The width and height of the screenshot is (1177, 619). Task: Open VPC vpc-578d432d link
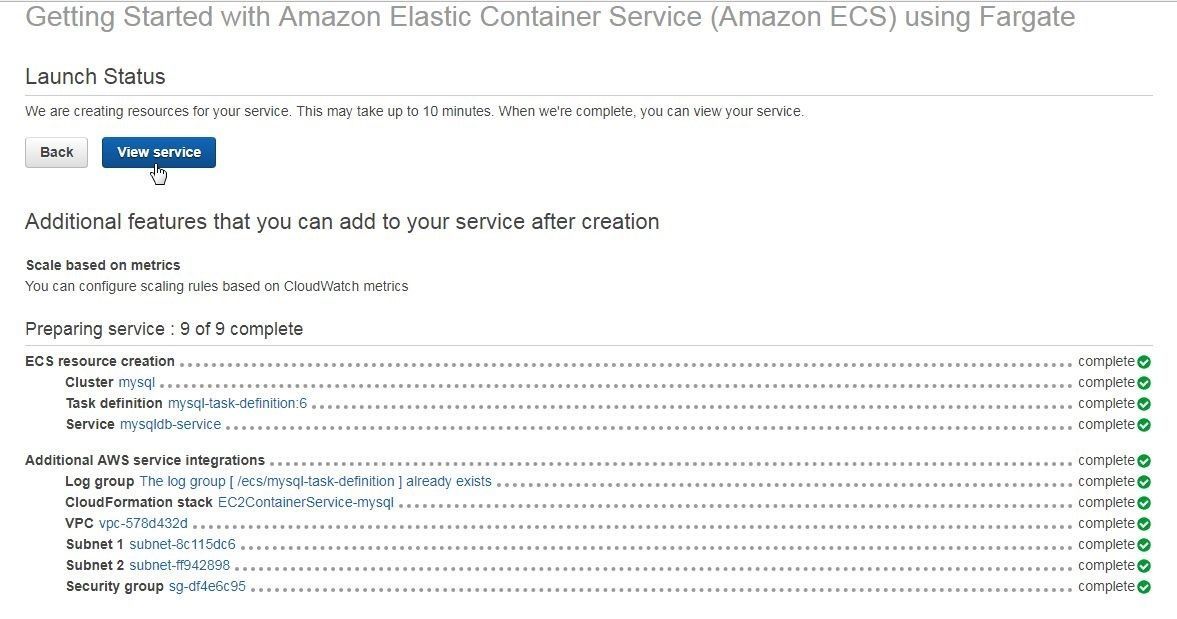(x=143, y=524)
